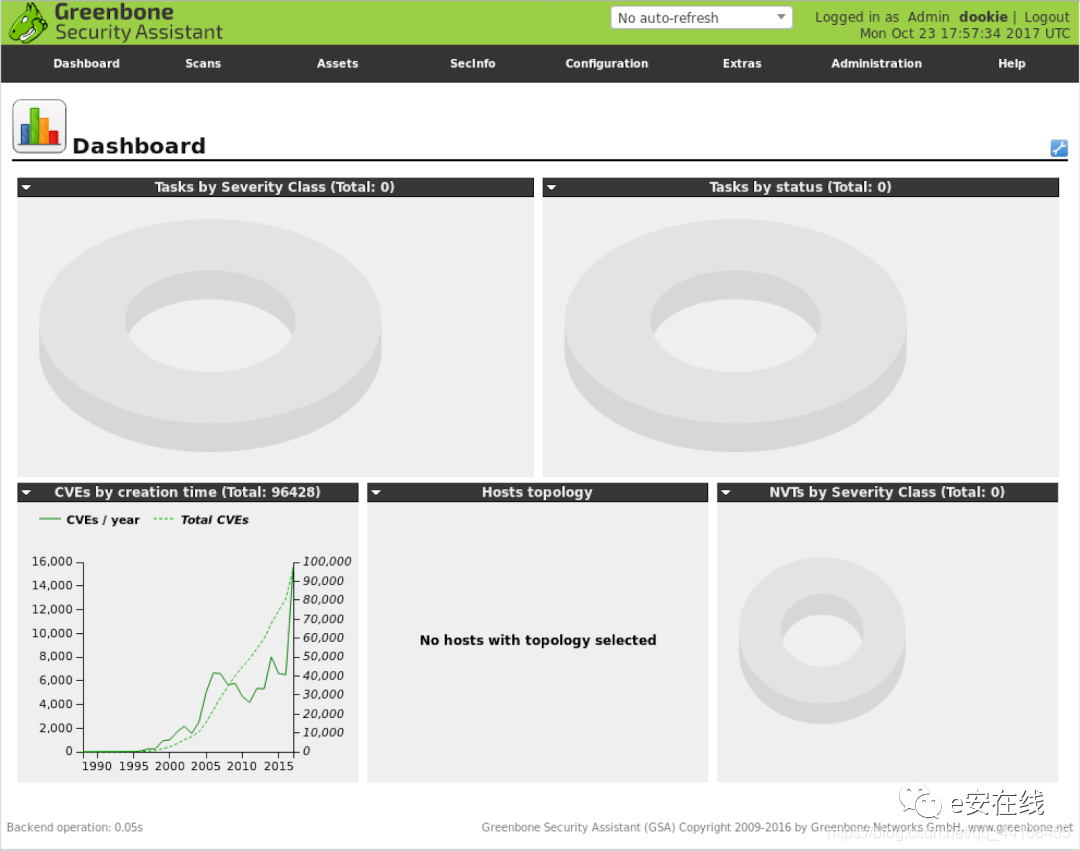Open the Extras menu

[742, 63]
